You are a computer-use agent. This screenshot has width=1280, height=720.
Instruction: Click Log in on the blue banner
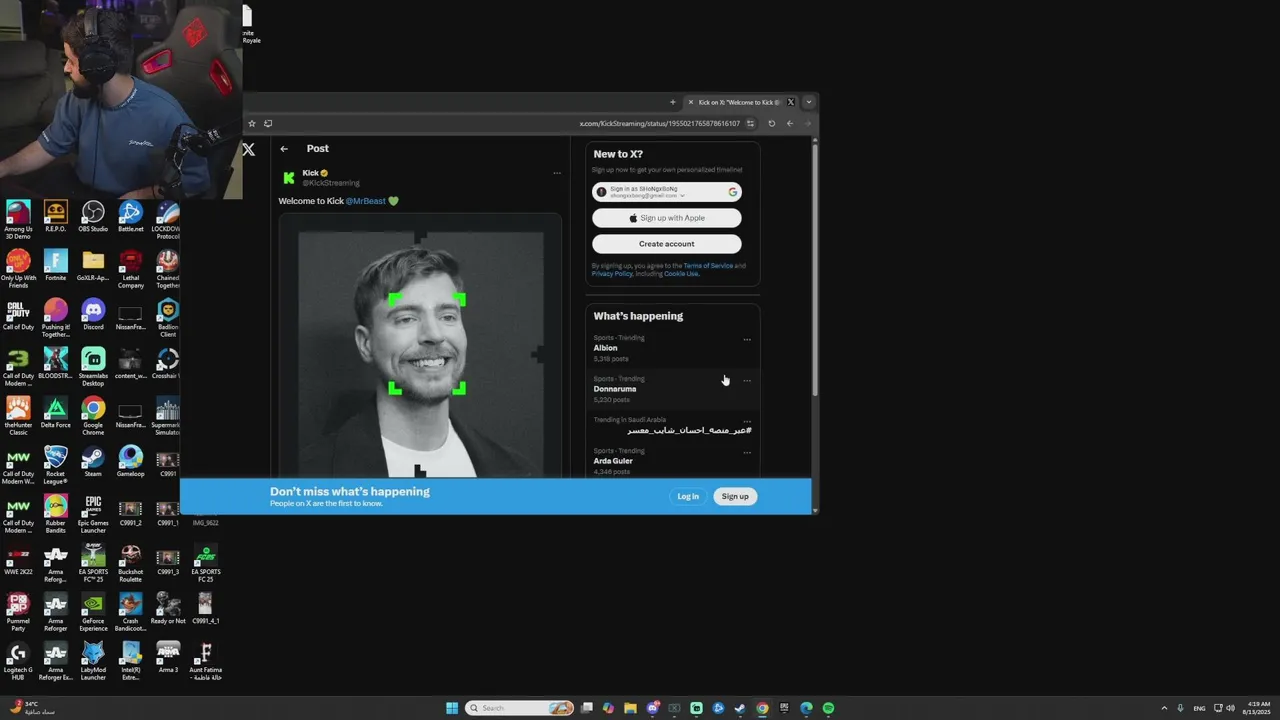pyautogui.click(x=688, y=496)
